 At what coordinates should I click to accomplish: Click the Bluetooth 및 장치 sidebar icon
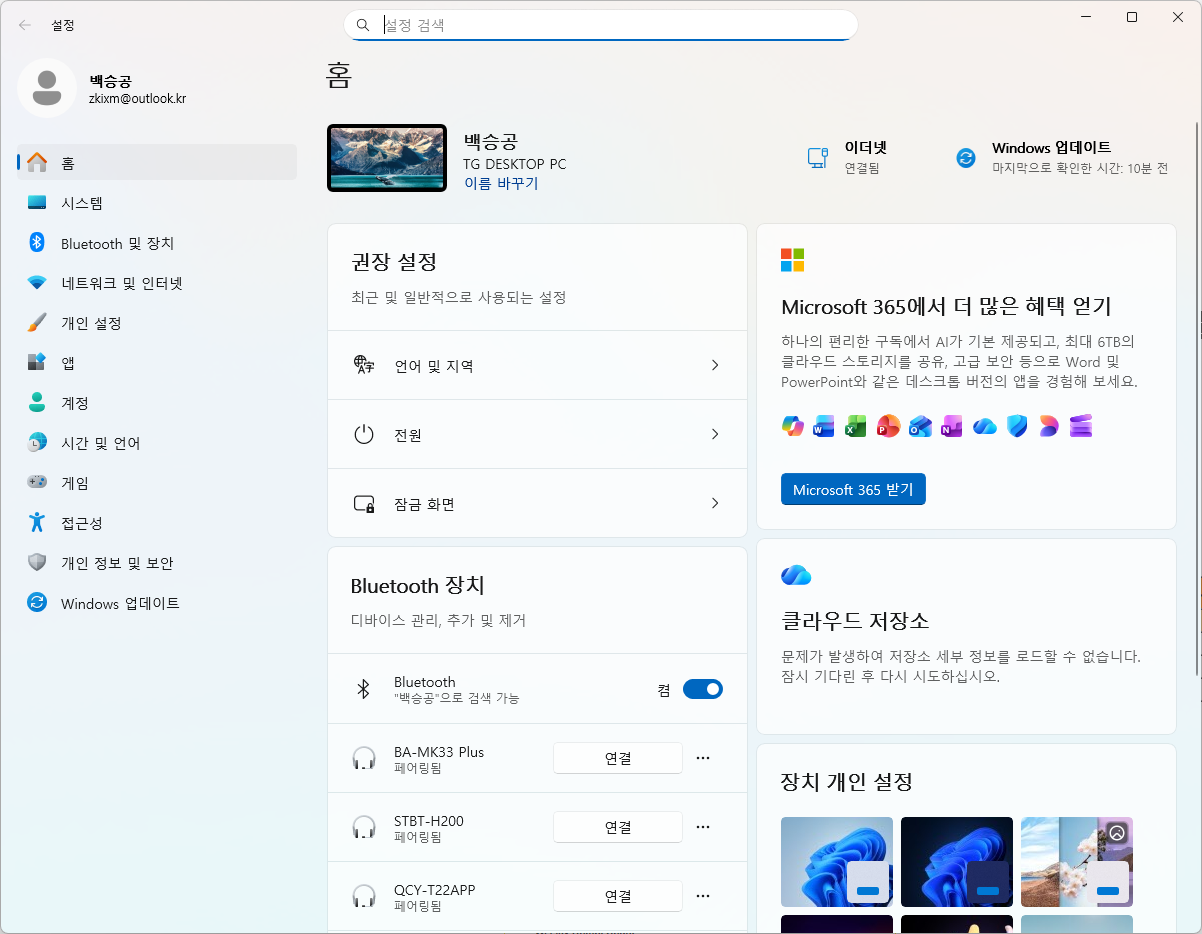point(37,243)
